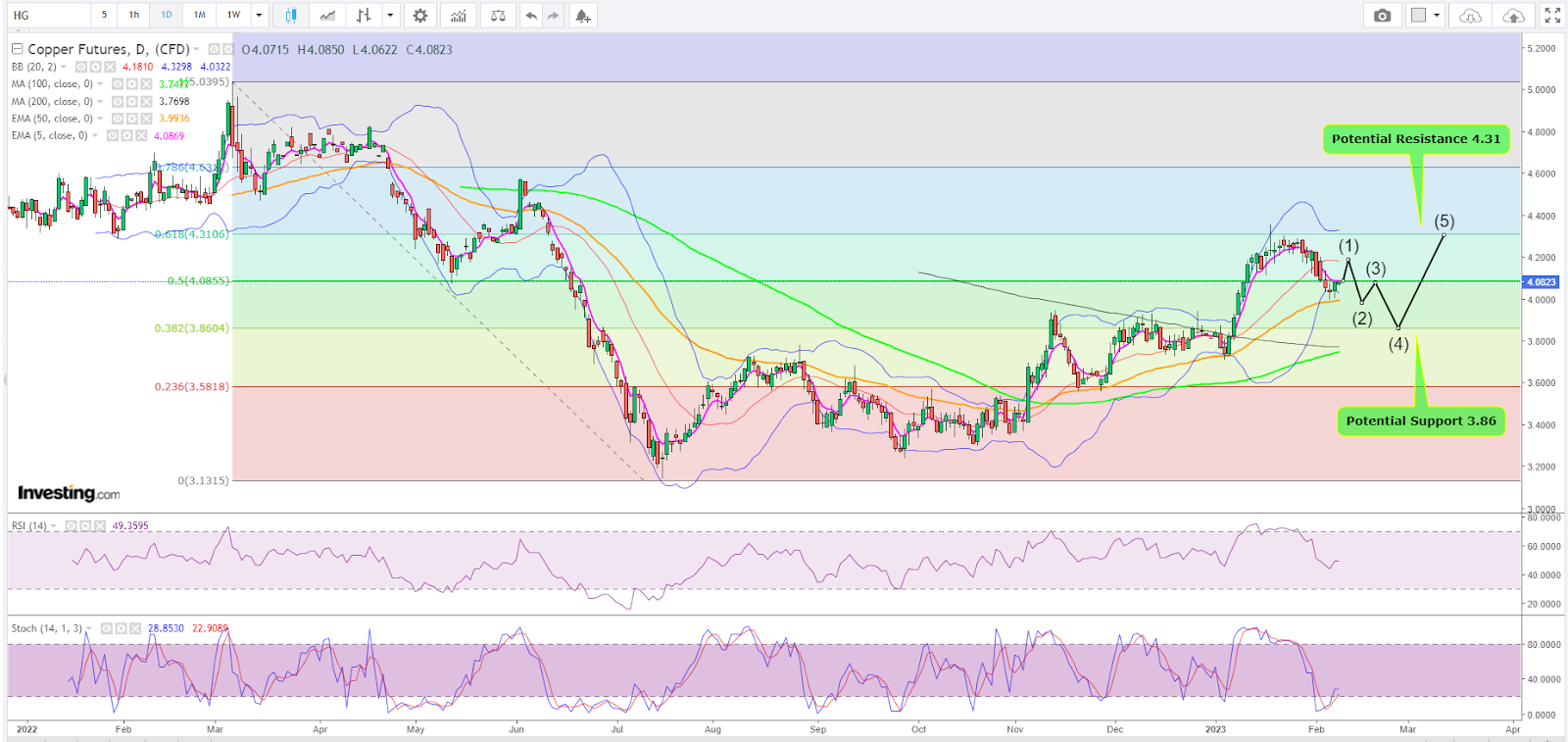Open chart properties gear in toolbar
The width and height of the screenshot is (1568, 742).
(420, 16)
